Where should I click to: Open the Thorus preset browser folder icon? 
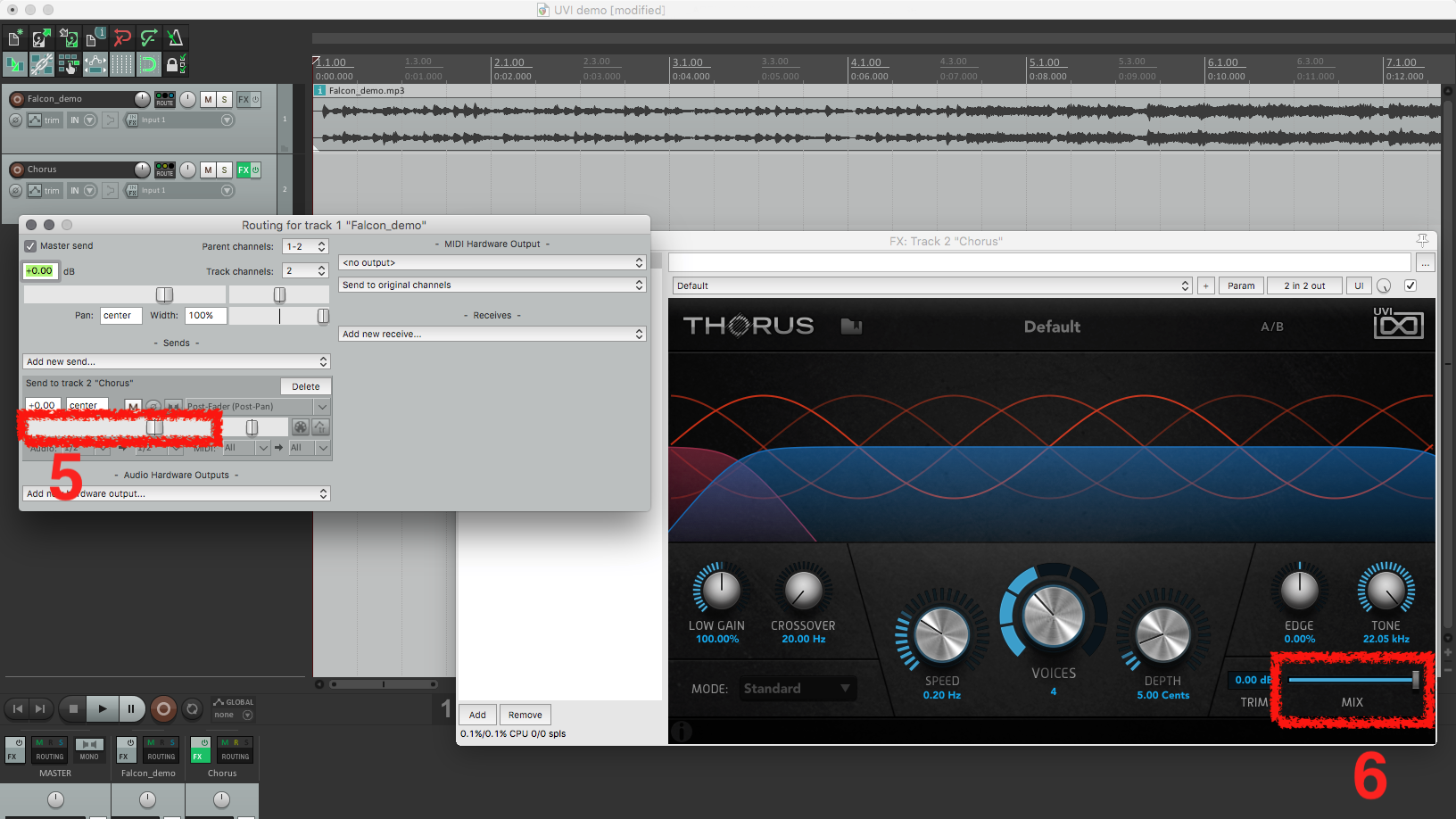coord(851,327)
